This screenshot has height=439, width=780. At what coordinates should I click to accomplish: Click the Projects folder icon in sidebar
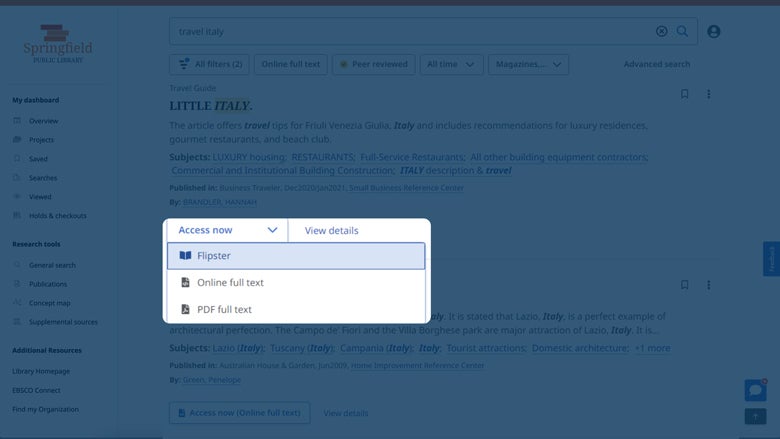click(17, 140)
